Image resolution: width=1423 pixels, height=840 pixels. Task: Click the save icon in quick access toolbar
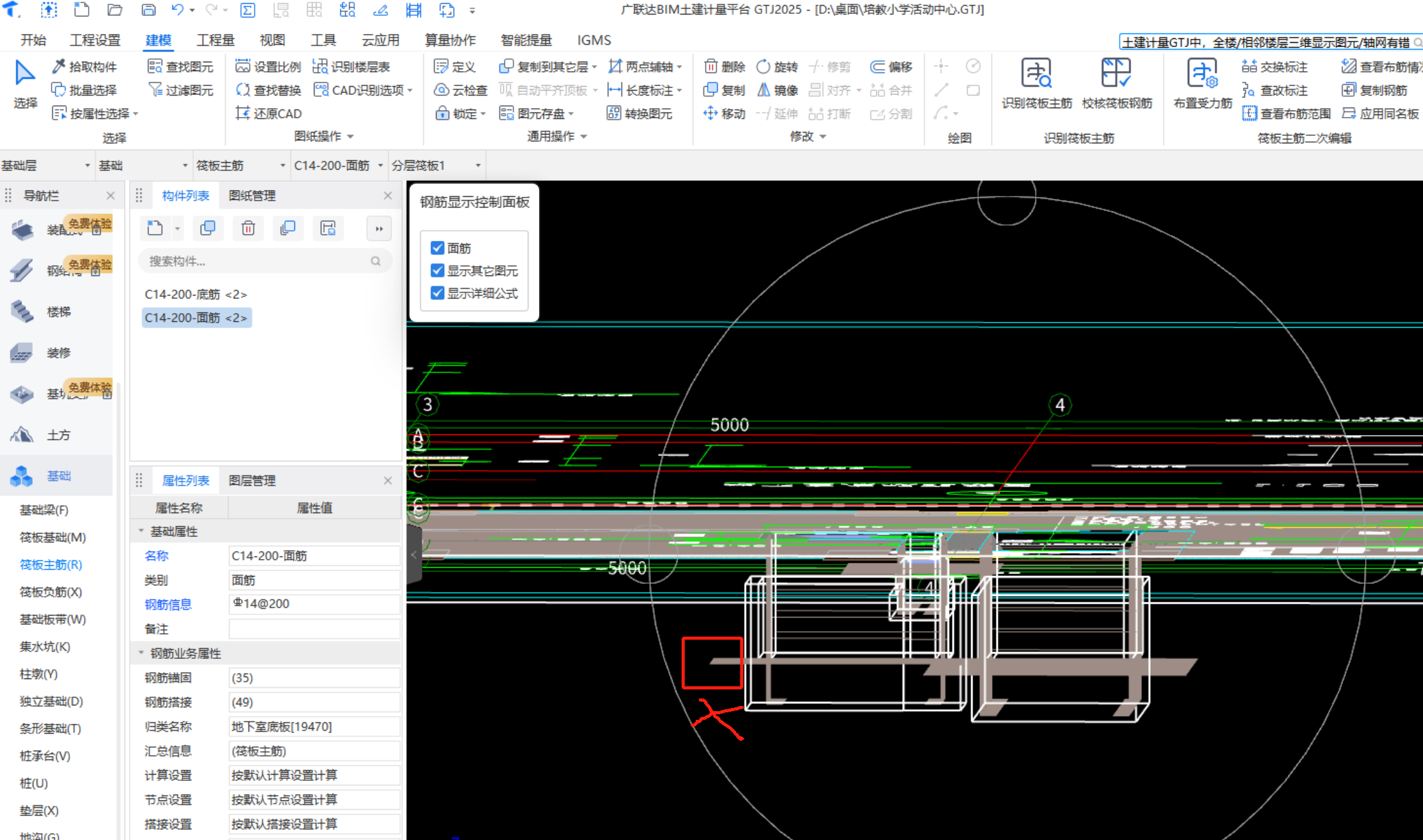[x=148, y=9]
